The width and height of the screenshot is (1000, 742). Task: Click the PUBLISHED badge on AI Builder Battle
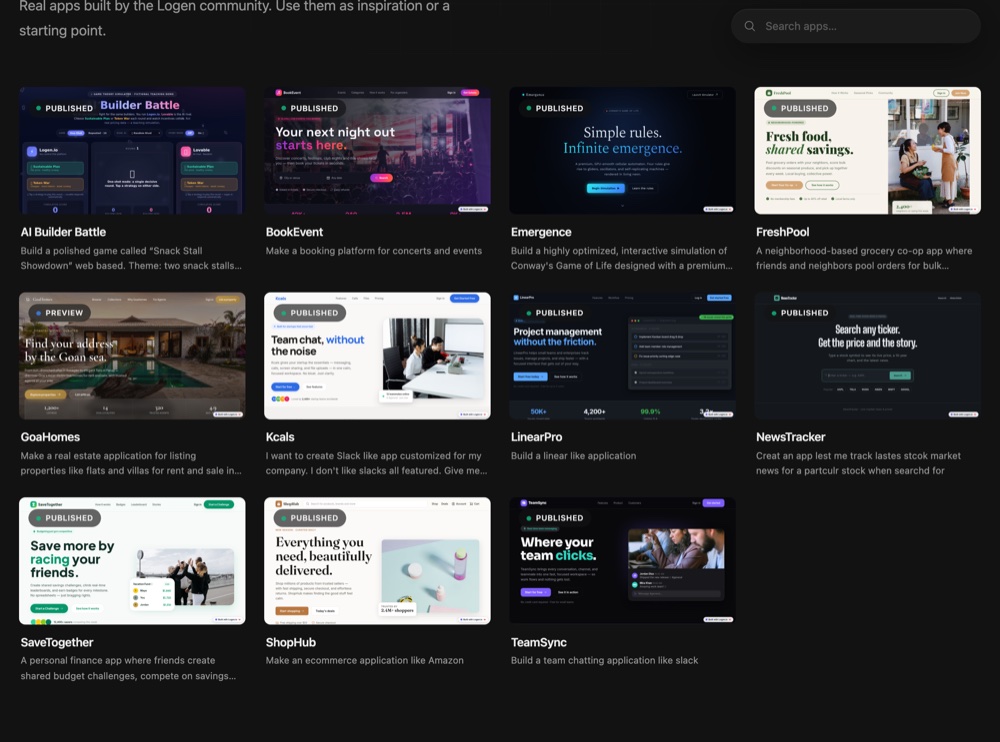pyautogui.click(x=65, y=108)
